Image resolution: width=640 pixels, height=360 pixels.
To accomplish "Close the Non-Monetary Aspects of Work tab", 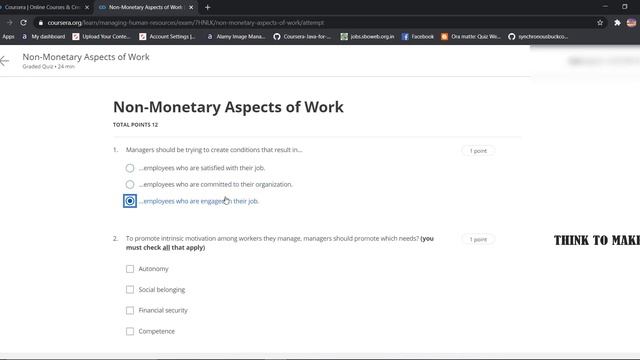I will 191,7.
